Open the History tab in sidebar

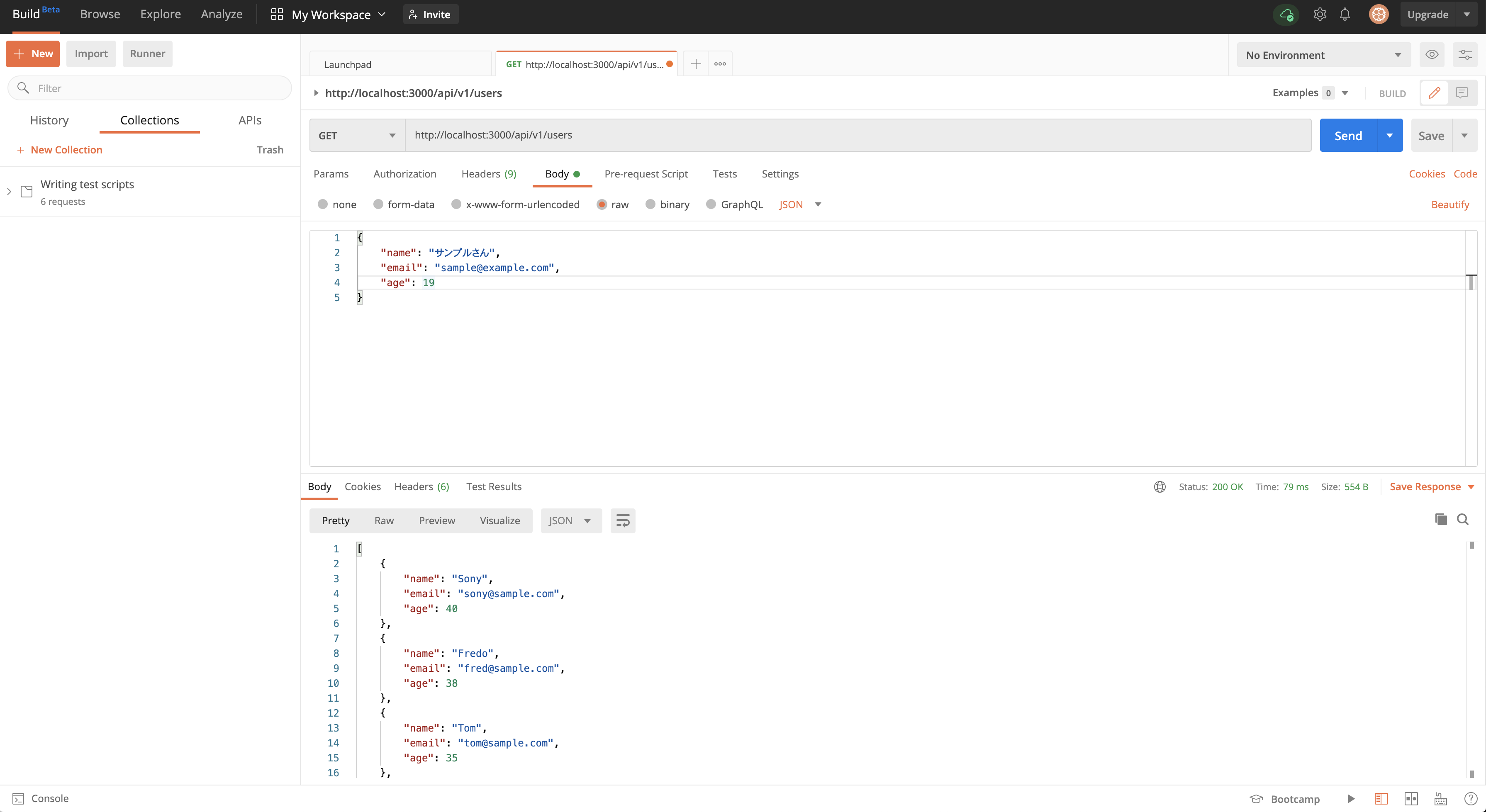[x=49, y=120]
